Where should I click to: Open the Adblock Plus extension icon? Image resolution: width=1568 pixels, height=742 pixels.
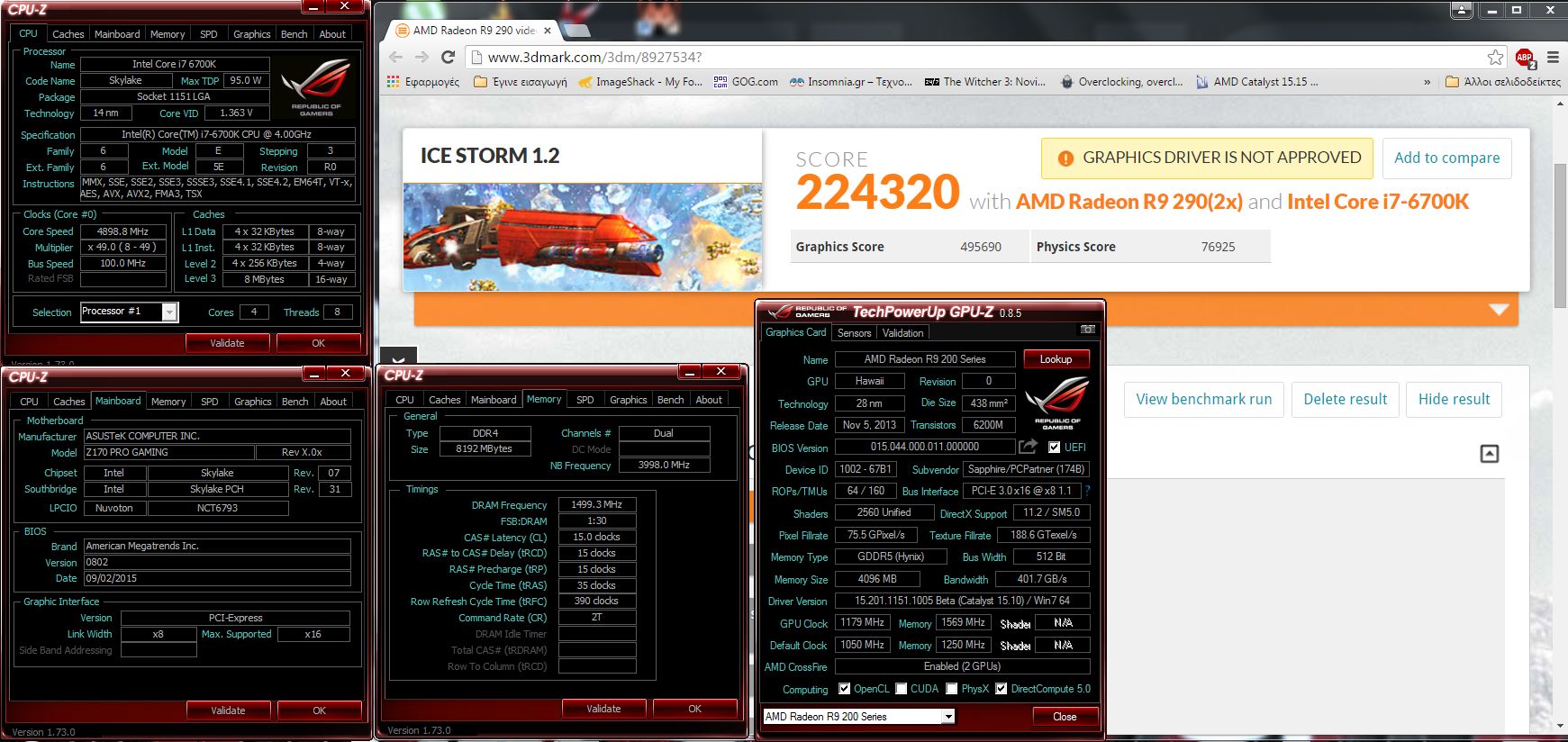point(1525,58)
